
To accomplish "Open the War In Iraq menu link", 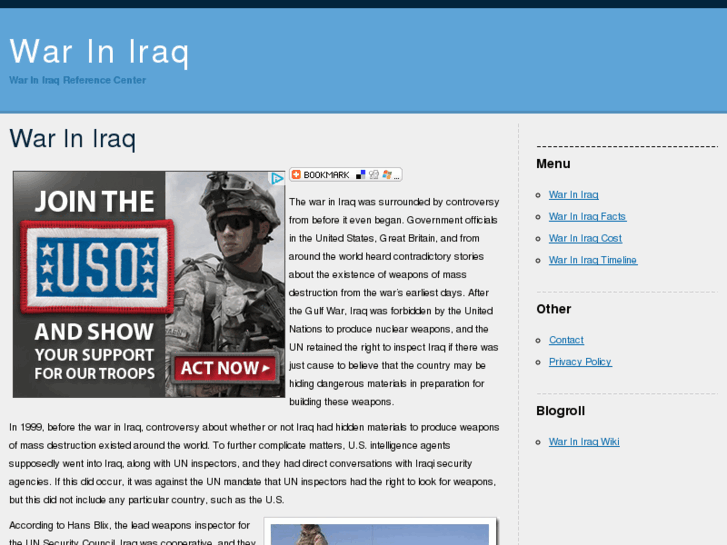I will point(574,195).
